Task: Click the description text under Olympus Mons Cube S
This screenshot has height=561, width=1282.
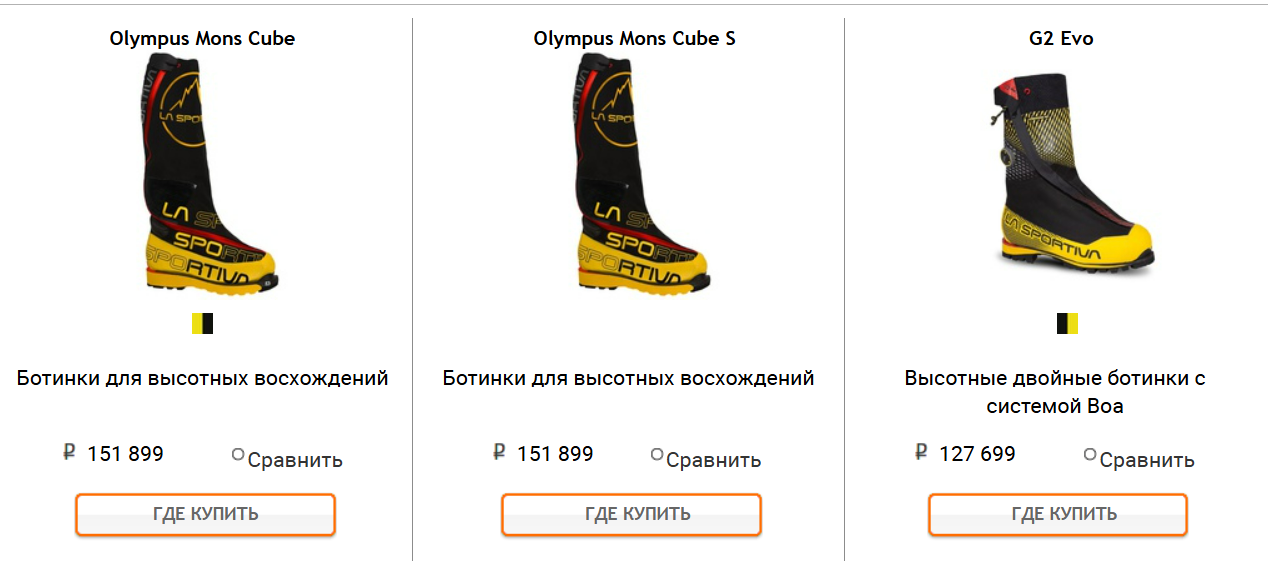Action: tap(628, 379)
